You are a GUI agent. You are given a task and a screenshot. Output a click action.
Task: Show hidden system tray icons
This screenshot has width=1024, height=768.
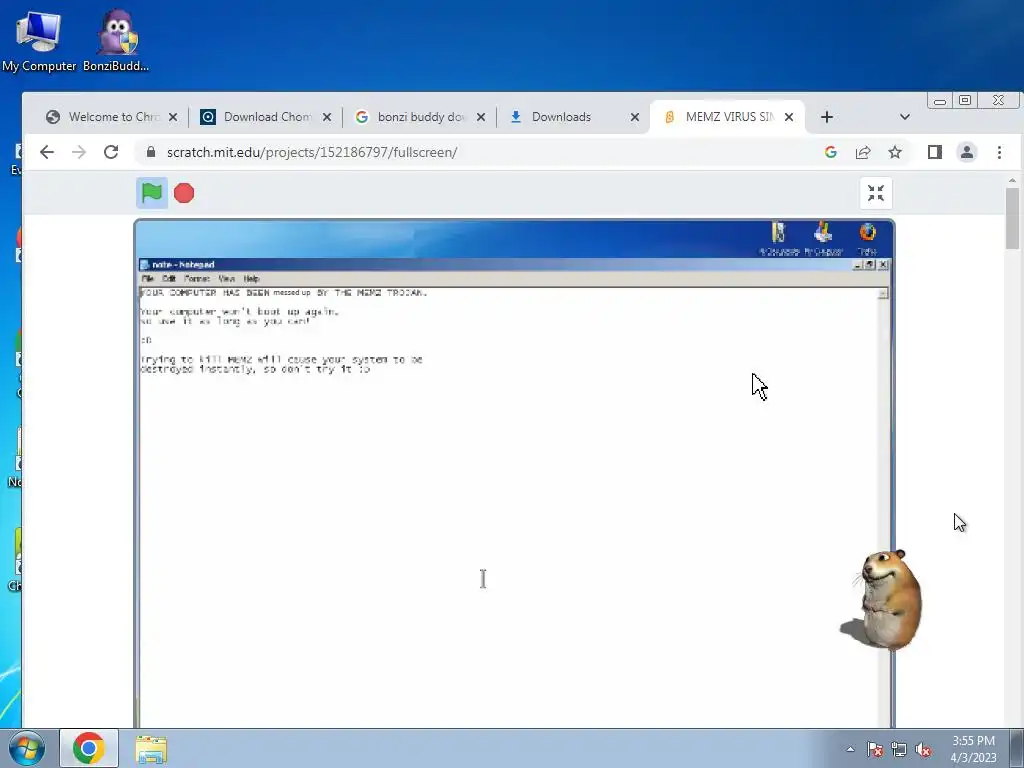point(850,749)
